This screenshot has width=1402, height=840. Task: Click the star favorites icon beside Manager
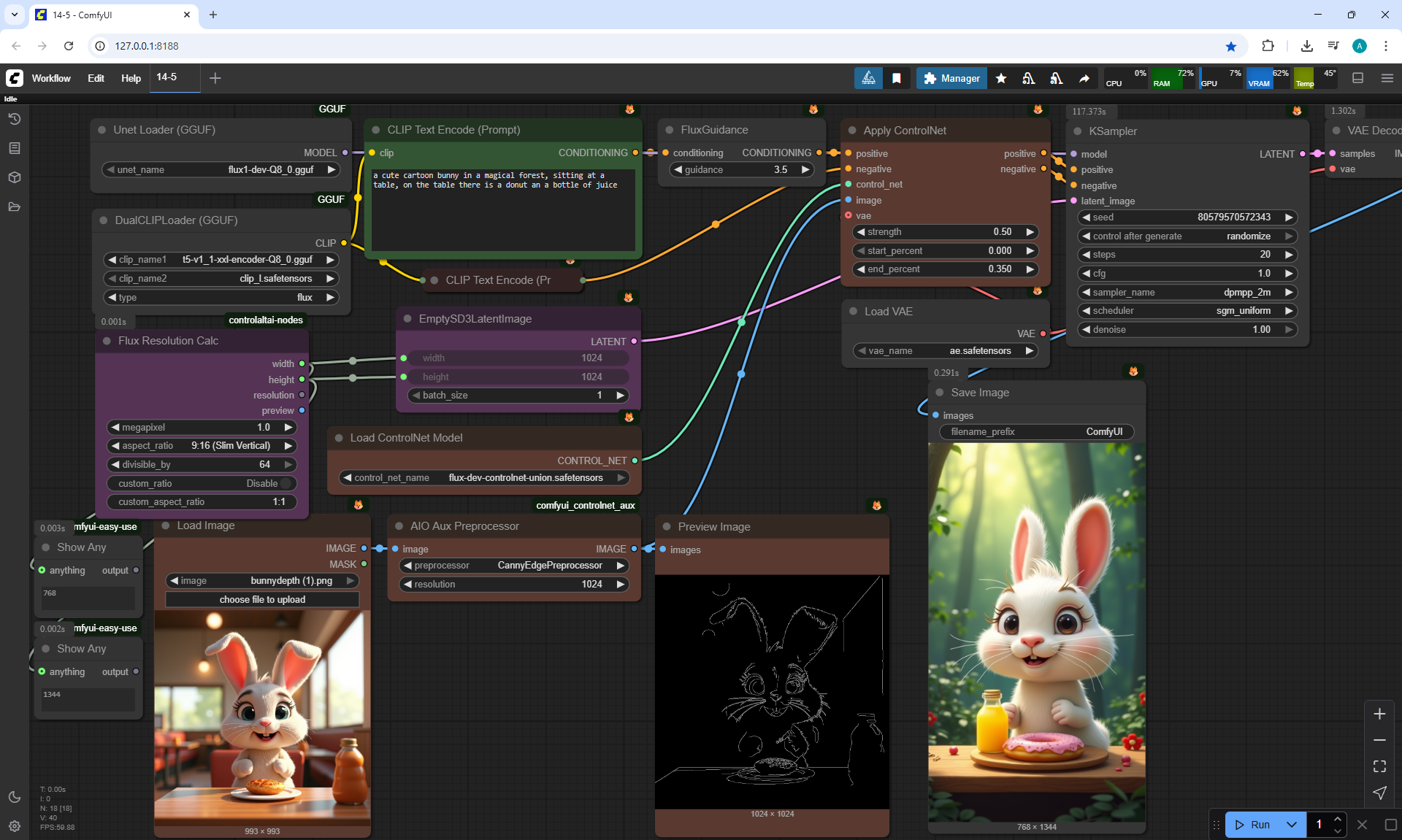click(x=1001, y=78)
